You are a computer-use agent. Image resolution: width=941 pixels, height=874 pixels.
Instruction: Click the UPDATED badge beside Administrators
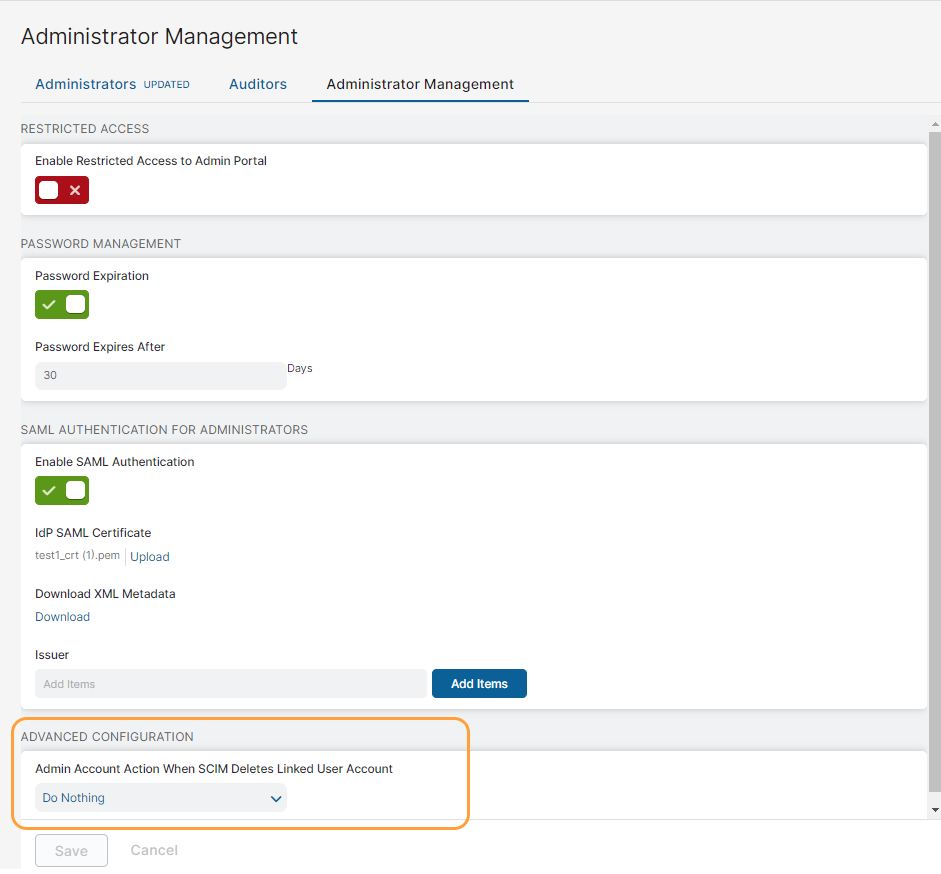click(167, 85)
